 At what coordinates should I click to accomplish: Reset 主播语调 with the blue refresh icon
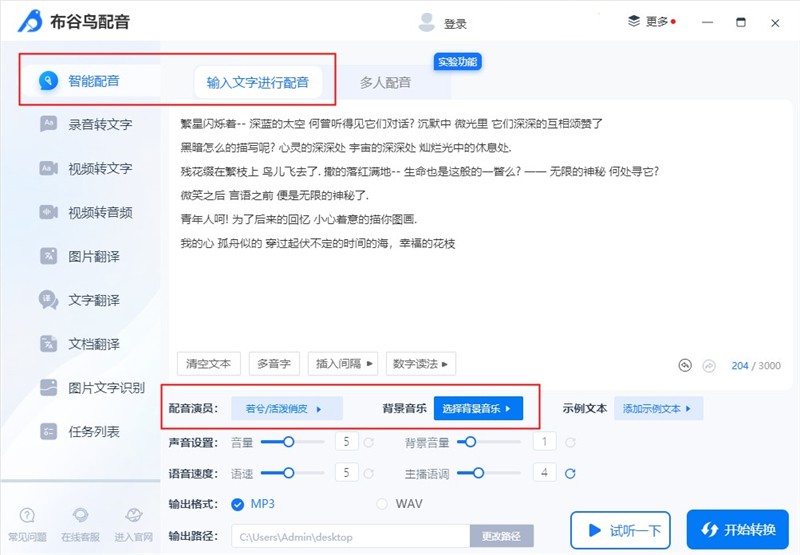point(570,474)
